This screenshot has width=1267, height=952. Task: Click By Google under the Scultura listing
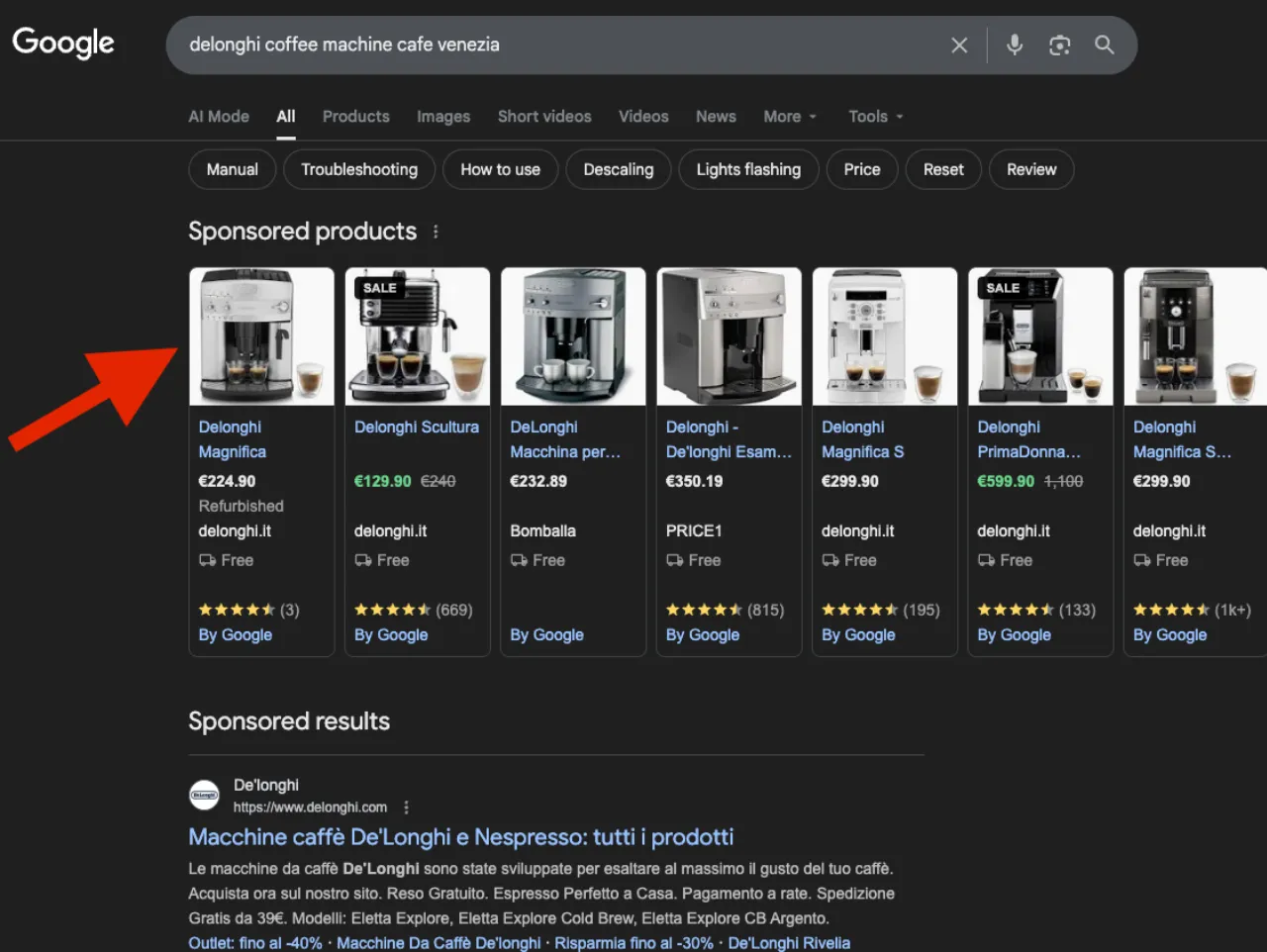pyautogui.click(x=391, y=635)
